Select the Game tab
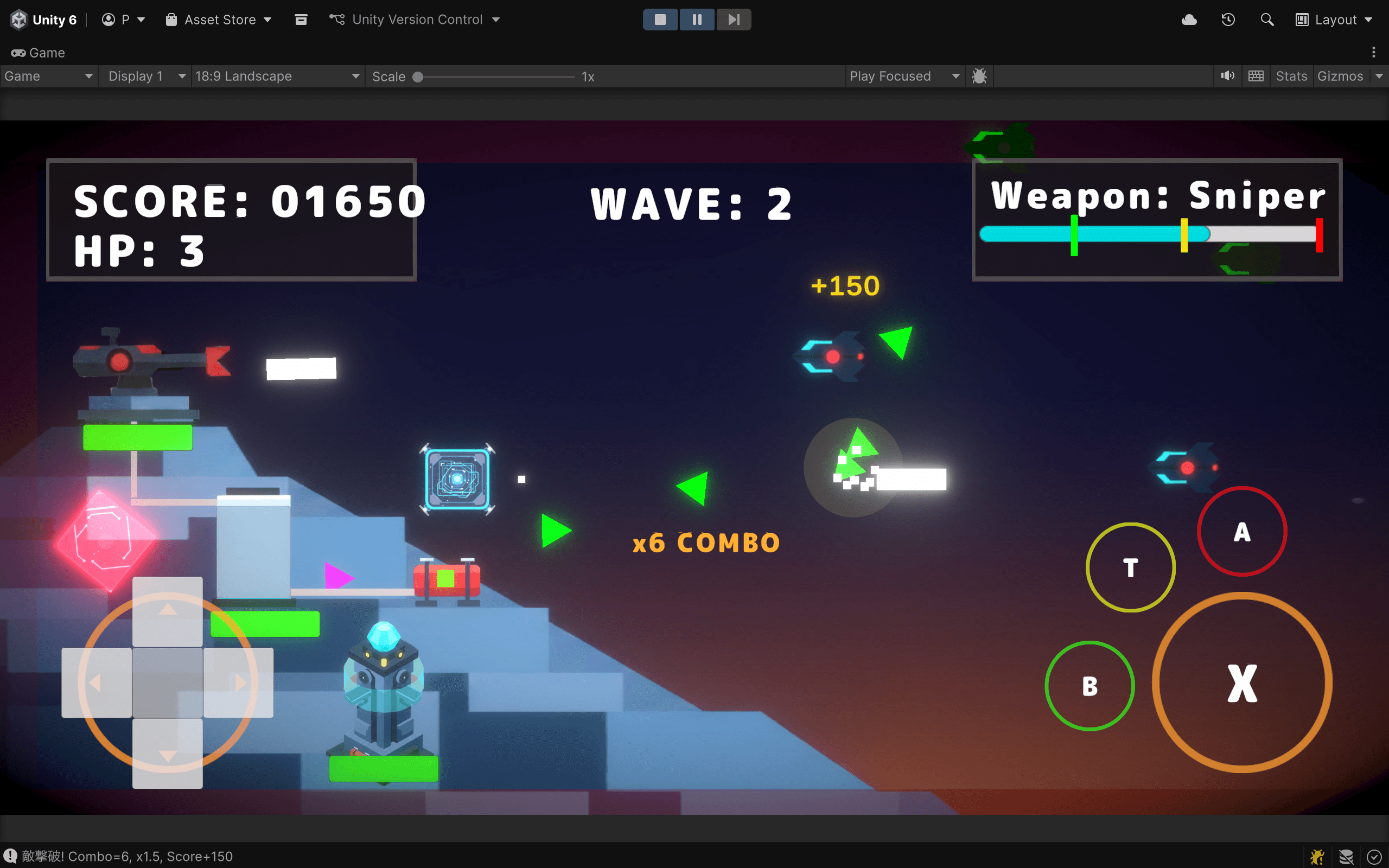Viewport: 1389px width, 868px height. (x=38, y=53)
